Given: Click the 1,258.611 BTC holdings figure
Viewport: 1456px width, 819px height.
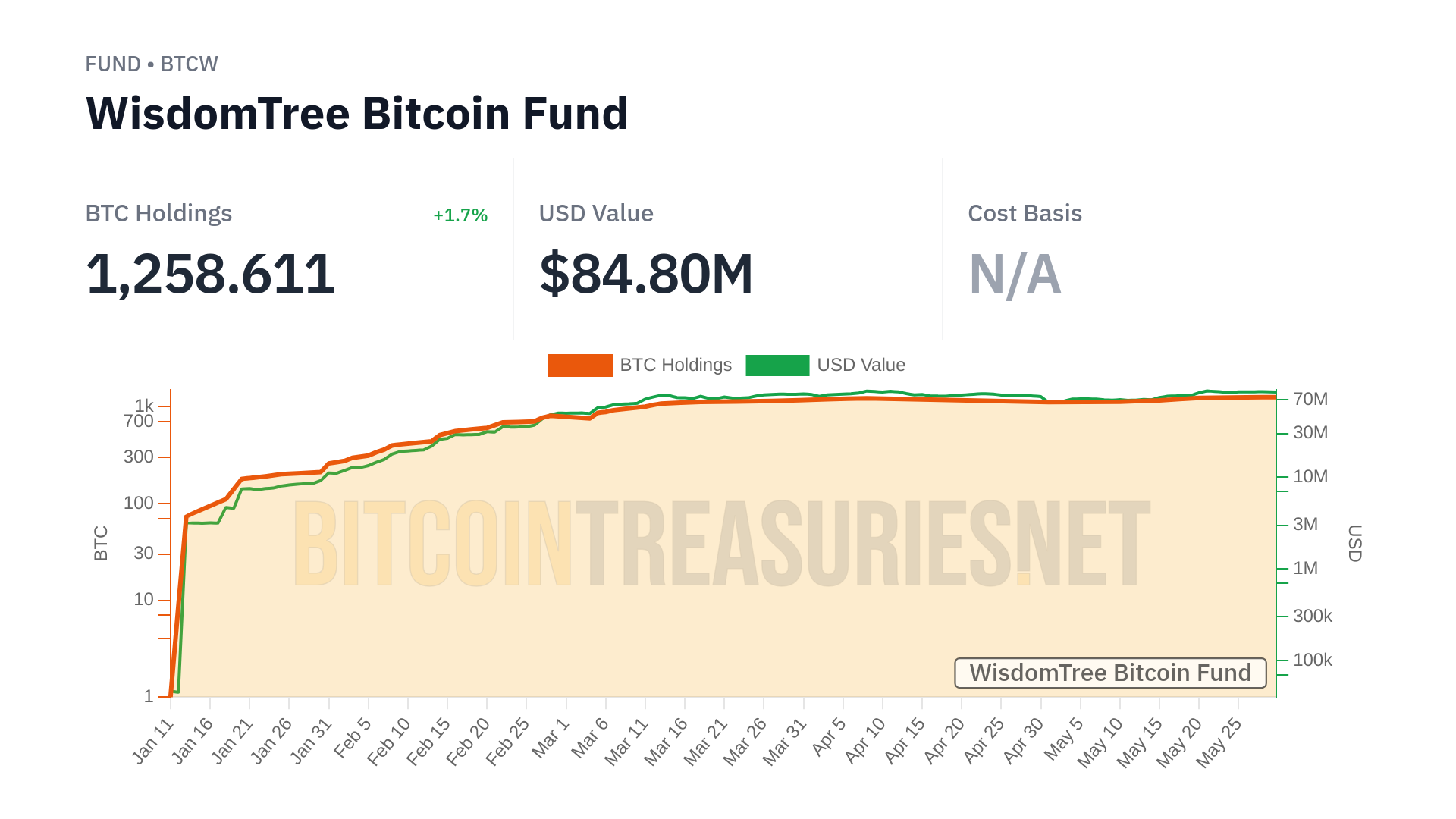Looking at the screenshot, I should coord(210,274).
